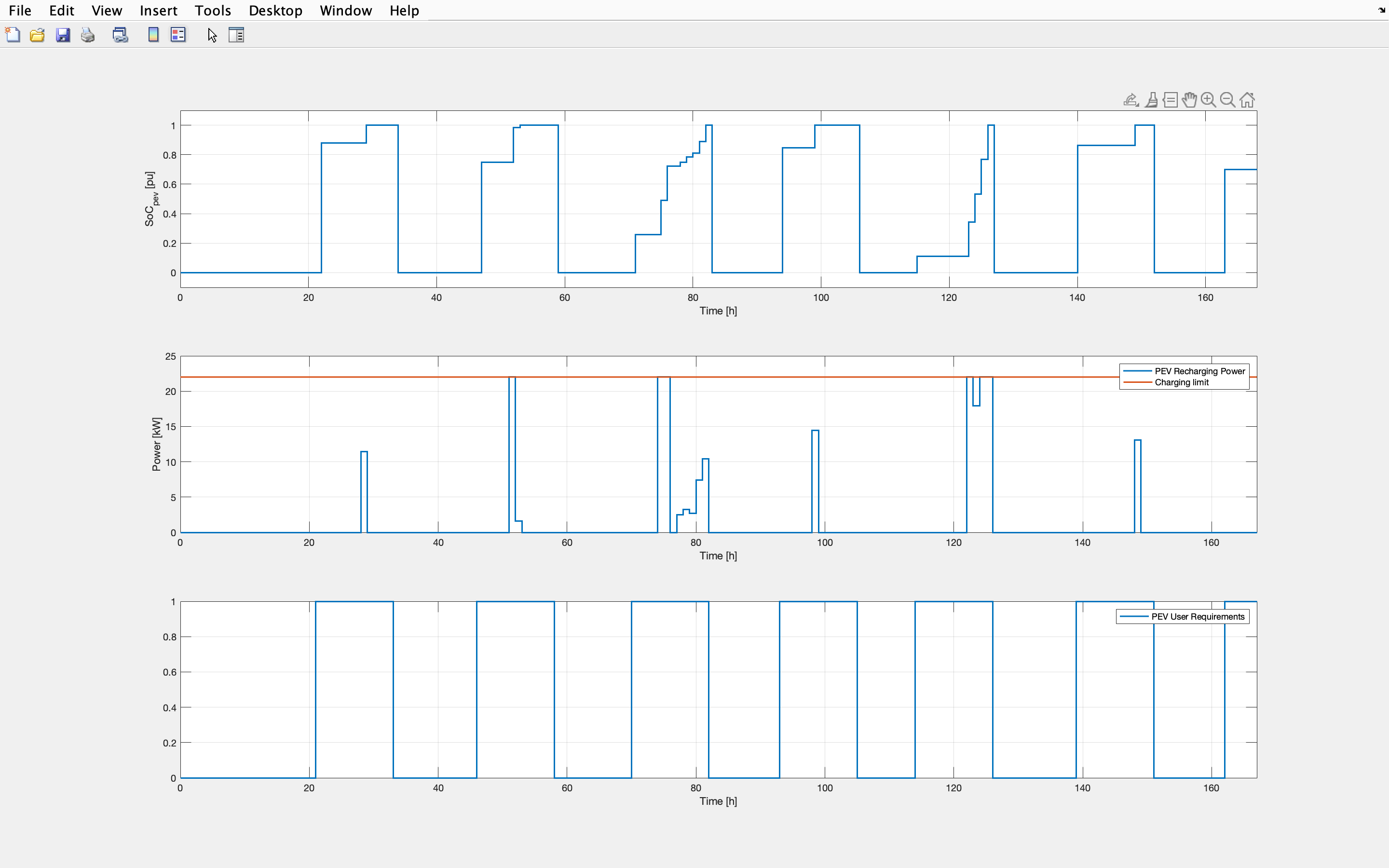Click the 25 tick label on the Power axis
The width and height of the screenshot is (1389, 868).
pos(170,356)
